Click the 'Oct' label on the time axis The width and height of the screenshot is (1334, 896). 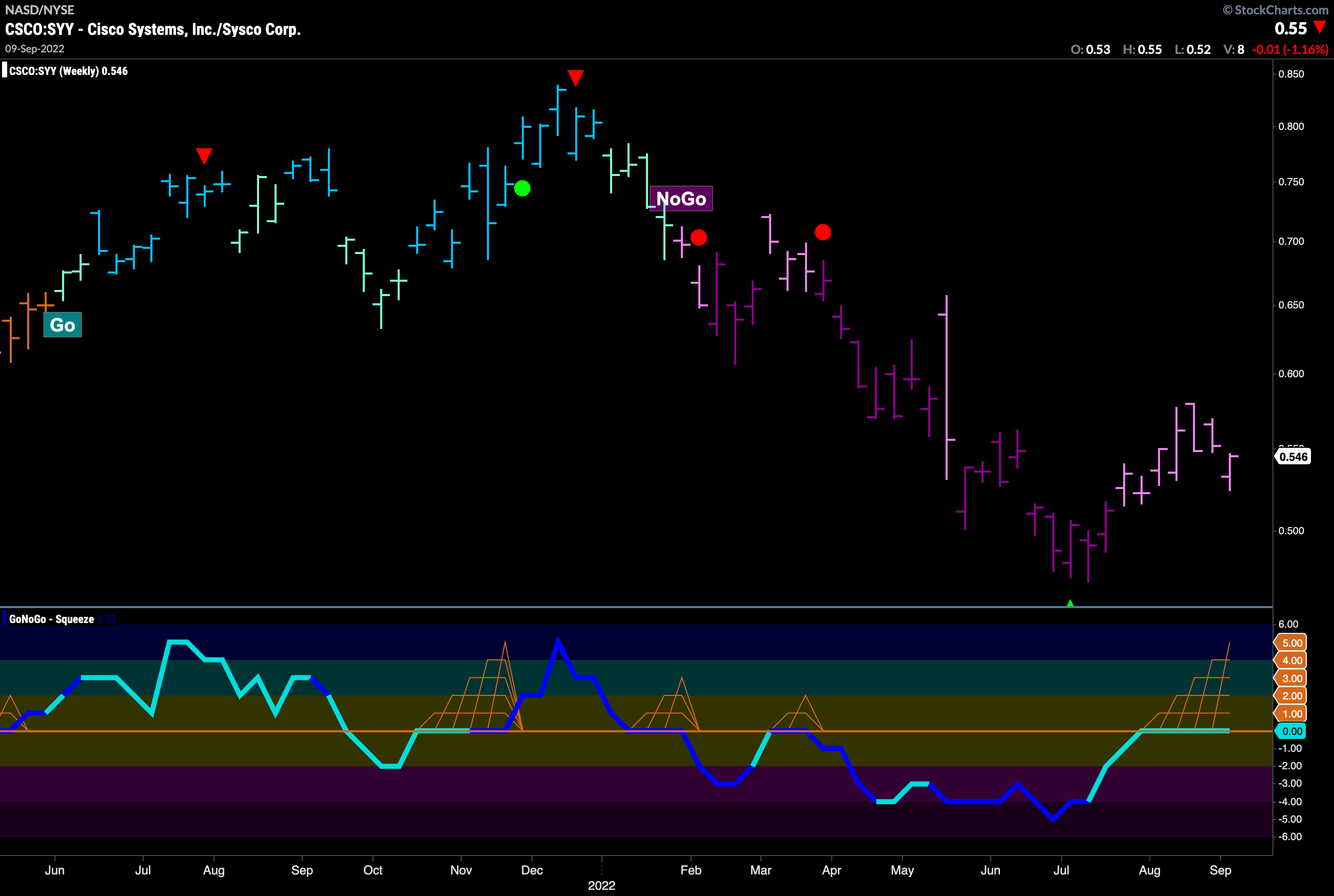click(373, 870)
